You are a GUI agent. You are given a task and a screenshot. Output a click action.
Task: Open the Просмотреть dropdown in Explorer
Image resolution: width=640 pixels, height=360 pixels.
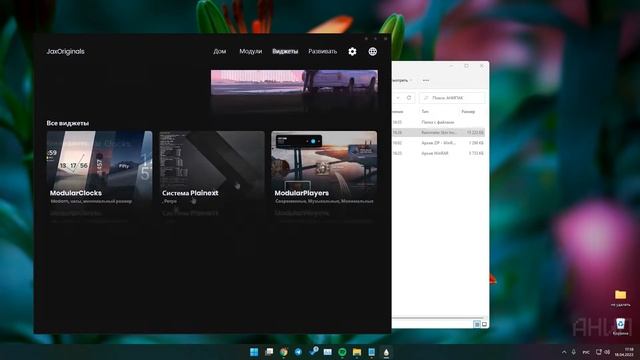click(x=401, y=80)
